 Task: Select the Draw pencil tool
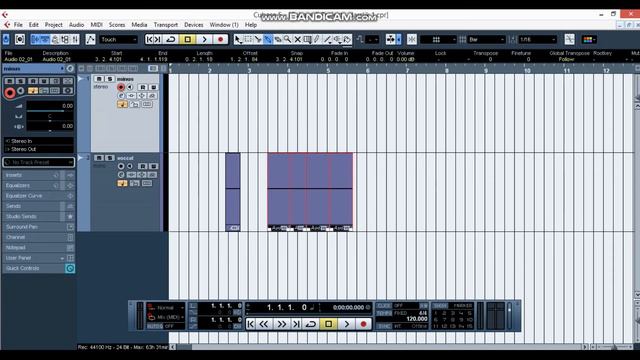click(x=317, y=40)
